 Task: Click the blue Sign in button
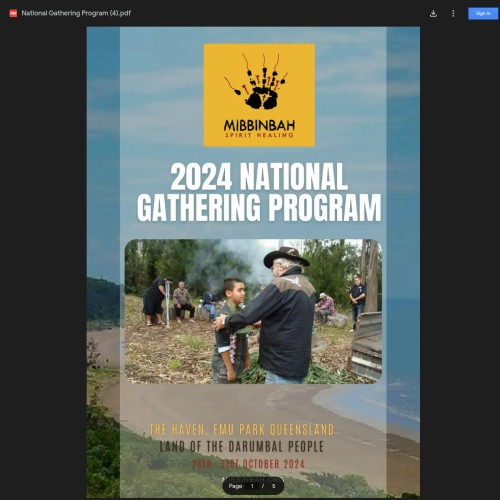pos(483,13)
